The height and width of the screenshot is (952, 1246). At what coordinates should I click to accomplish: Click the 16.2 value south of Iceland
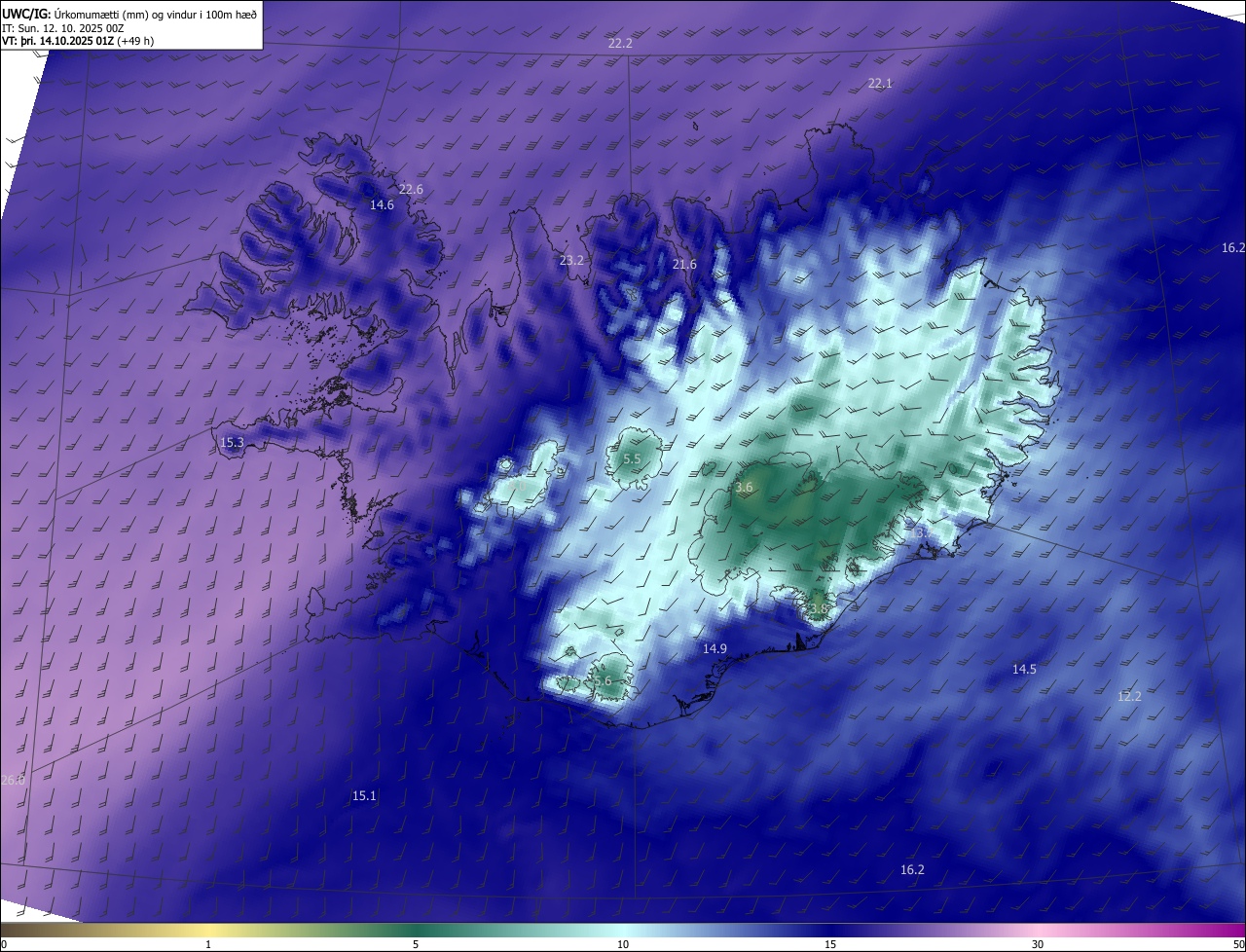pos(912,870)
